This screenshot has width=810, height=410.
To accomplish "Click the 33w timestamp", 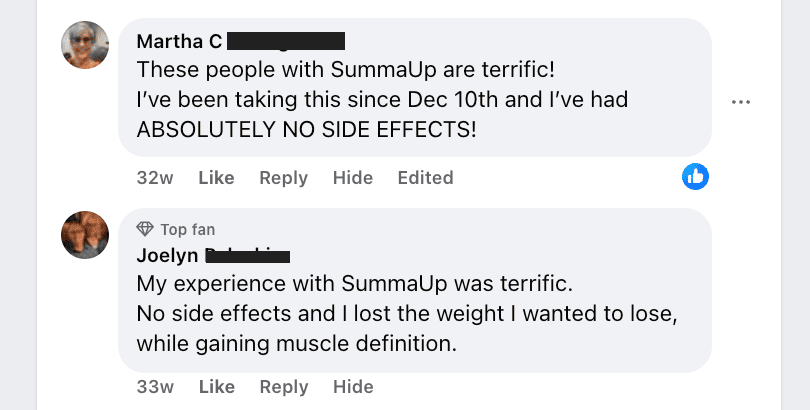I will [x=155, y=387].
